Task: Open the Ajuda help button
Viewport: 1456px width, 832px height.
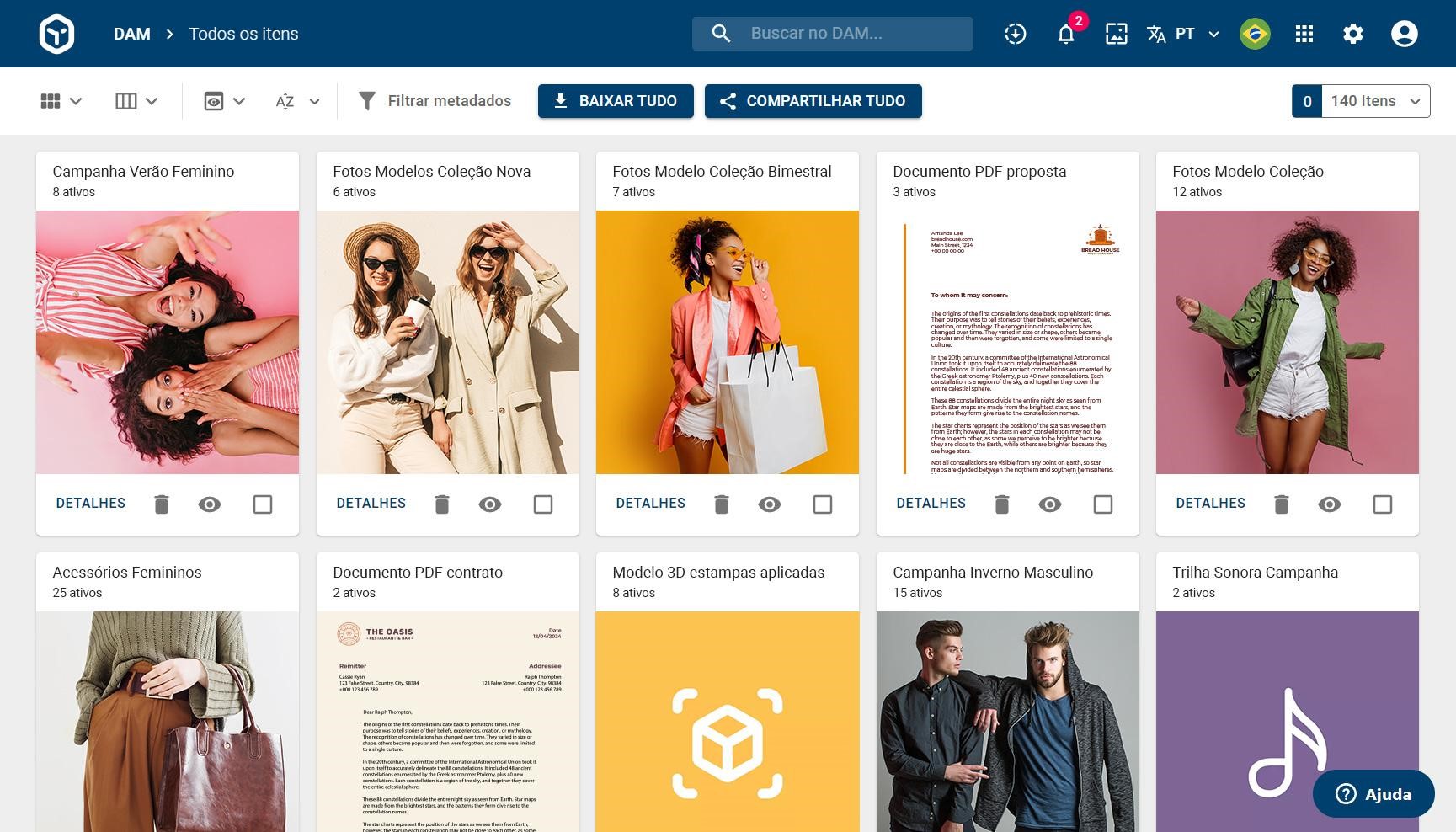Action: click(1373, 794)
